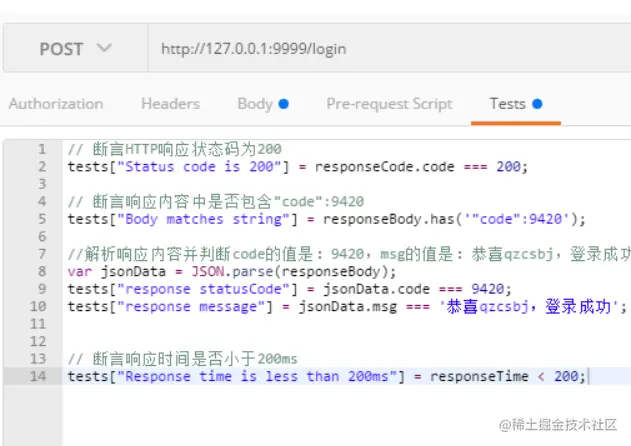The height and width of the screenshot is (446, 631).
Task: Click the "Body matches string" string
Action: [203, 219]
